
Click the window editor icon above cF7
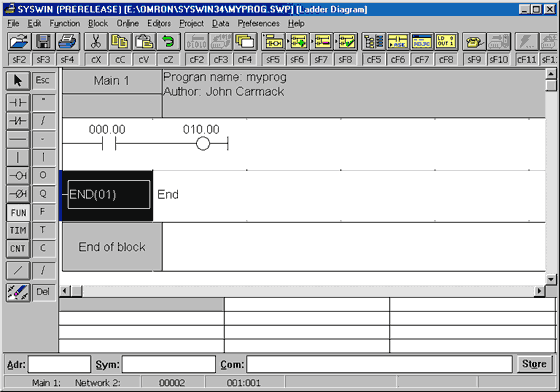(422, 42)
